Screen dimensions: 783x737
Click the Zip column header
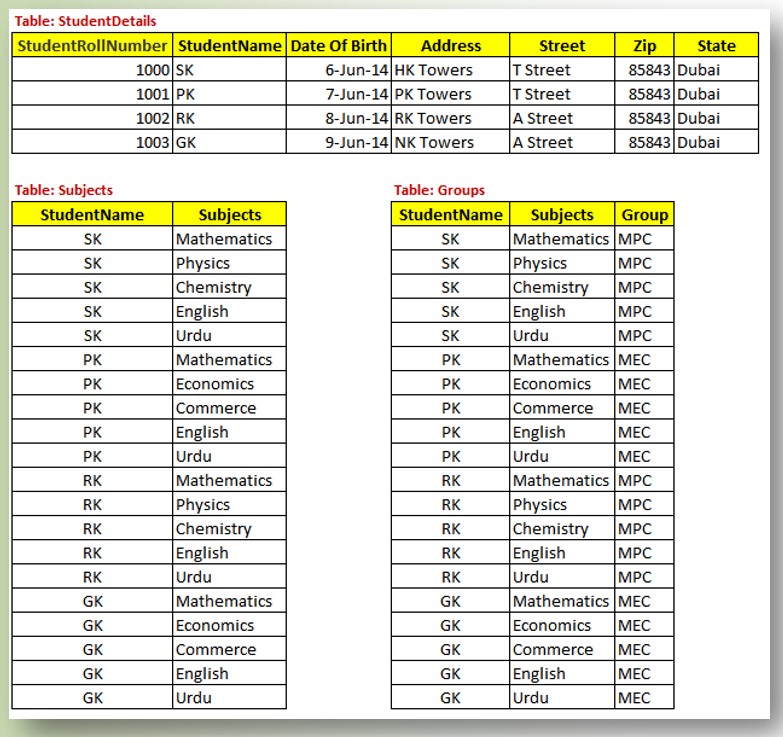click(644, 45)
